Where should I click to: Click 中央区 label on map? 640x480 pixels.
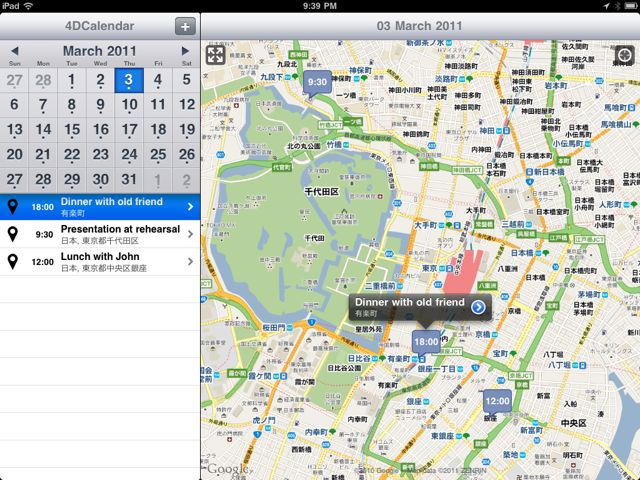tap(573, 423)
